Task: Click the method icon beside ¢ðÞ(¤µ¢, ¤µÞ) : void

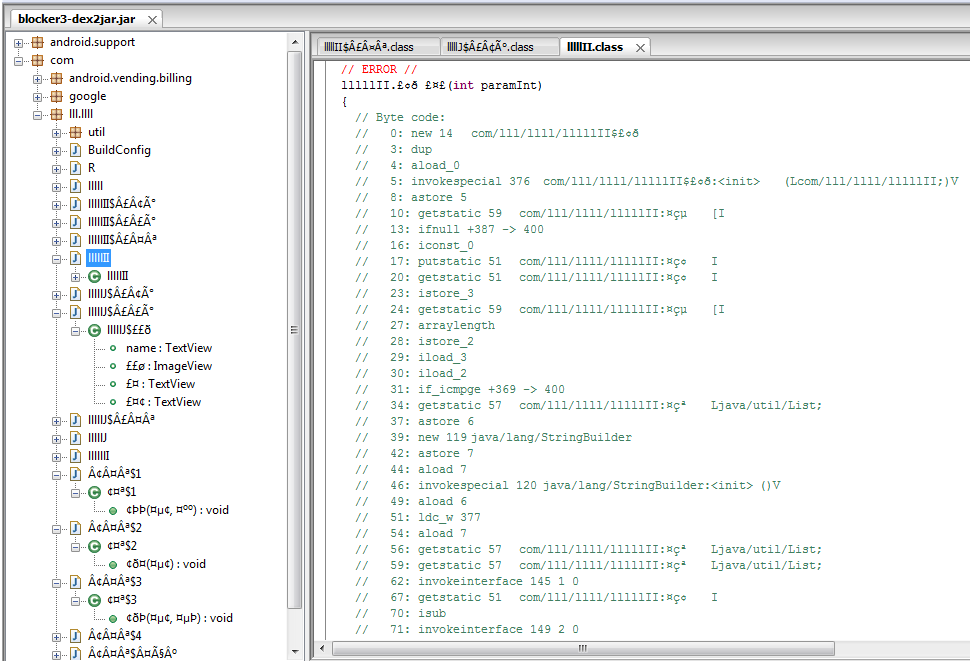Action: tap(113, 618)
